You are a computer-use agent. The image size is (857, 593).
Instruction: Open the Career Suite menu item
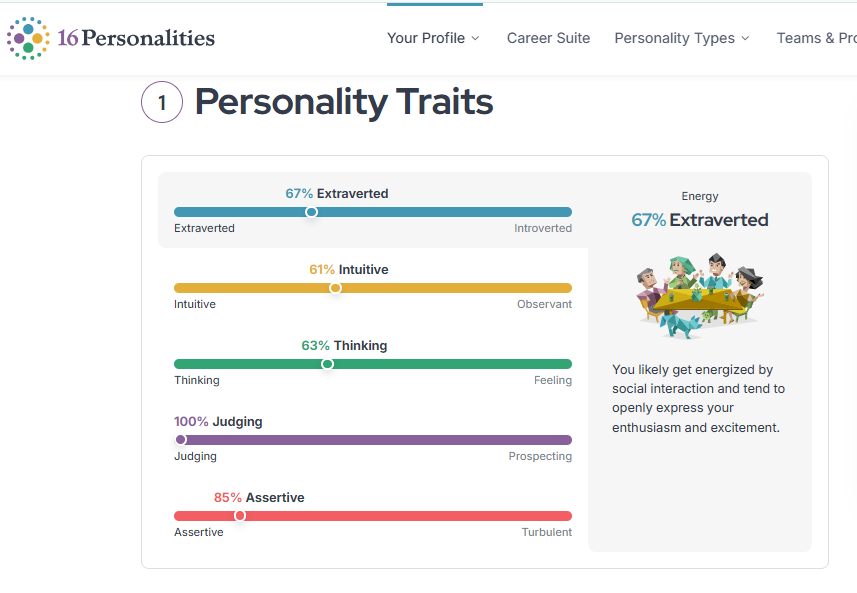(x=548, y=38)
